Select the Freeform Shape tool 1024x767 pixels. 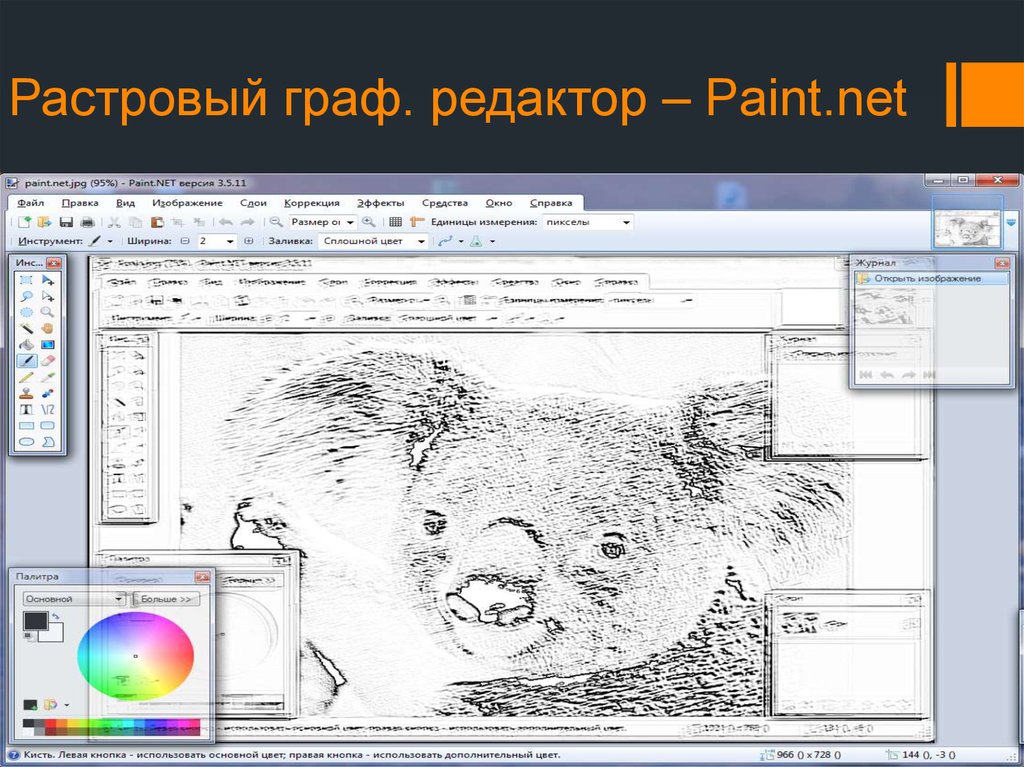click(48, 442)
